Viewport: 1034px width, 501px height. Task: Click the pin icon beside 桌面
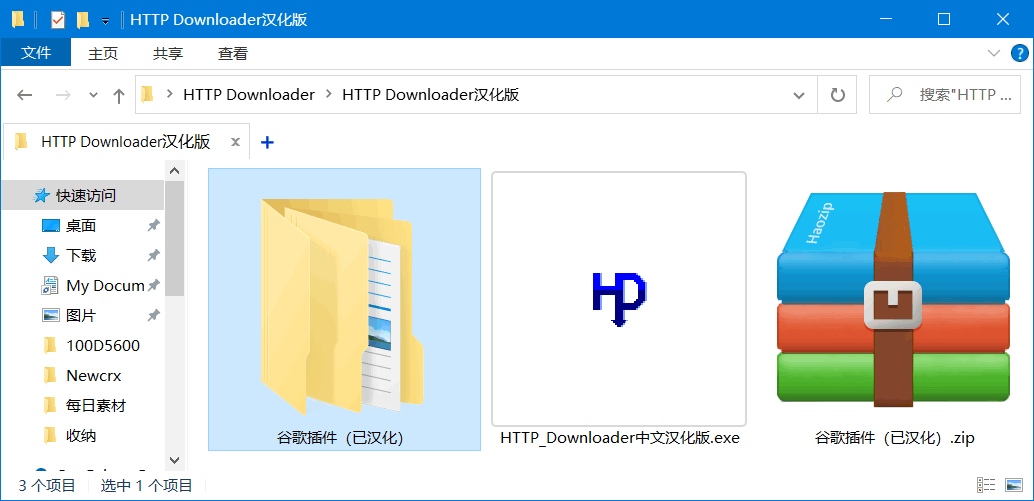coord(153,226)
